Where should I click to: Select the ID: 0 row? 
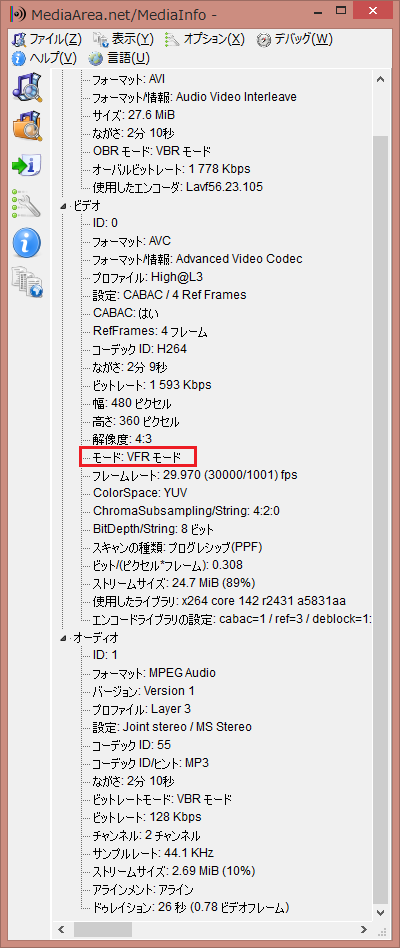(x=105, y=223)
